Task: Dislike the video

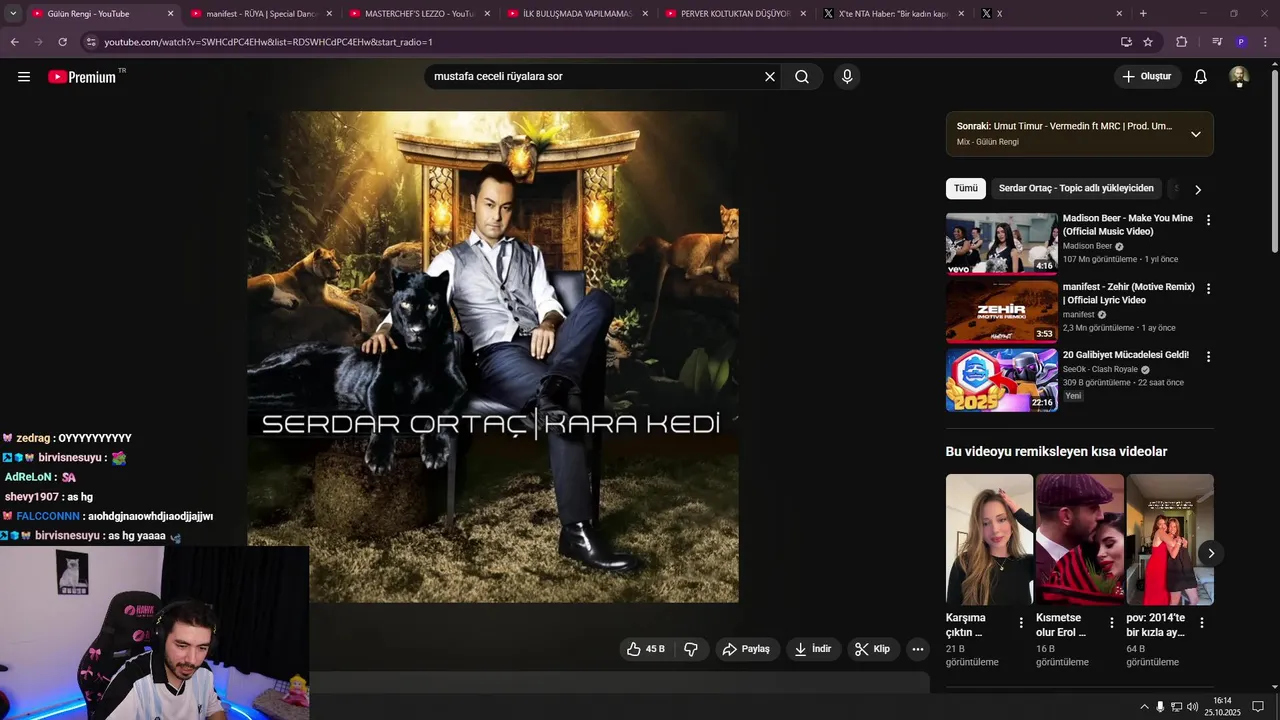Action: coord(691,649)
